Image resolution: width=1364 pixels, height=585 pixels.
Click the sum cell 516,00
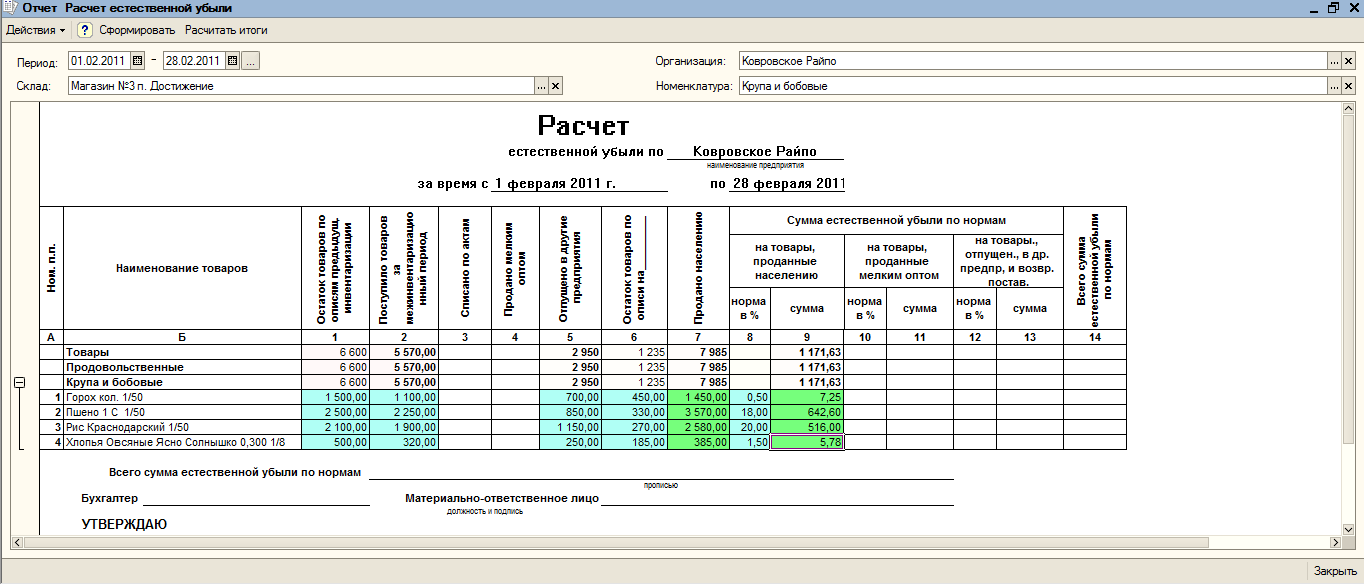click(x=807, y=428)
